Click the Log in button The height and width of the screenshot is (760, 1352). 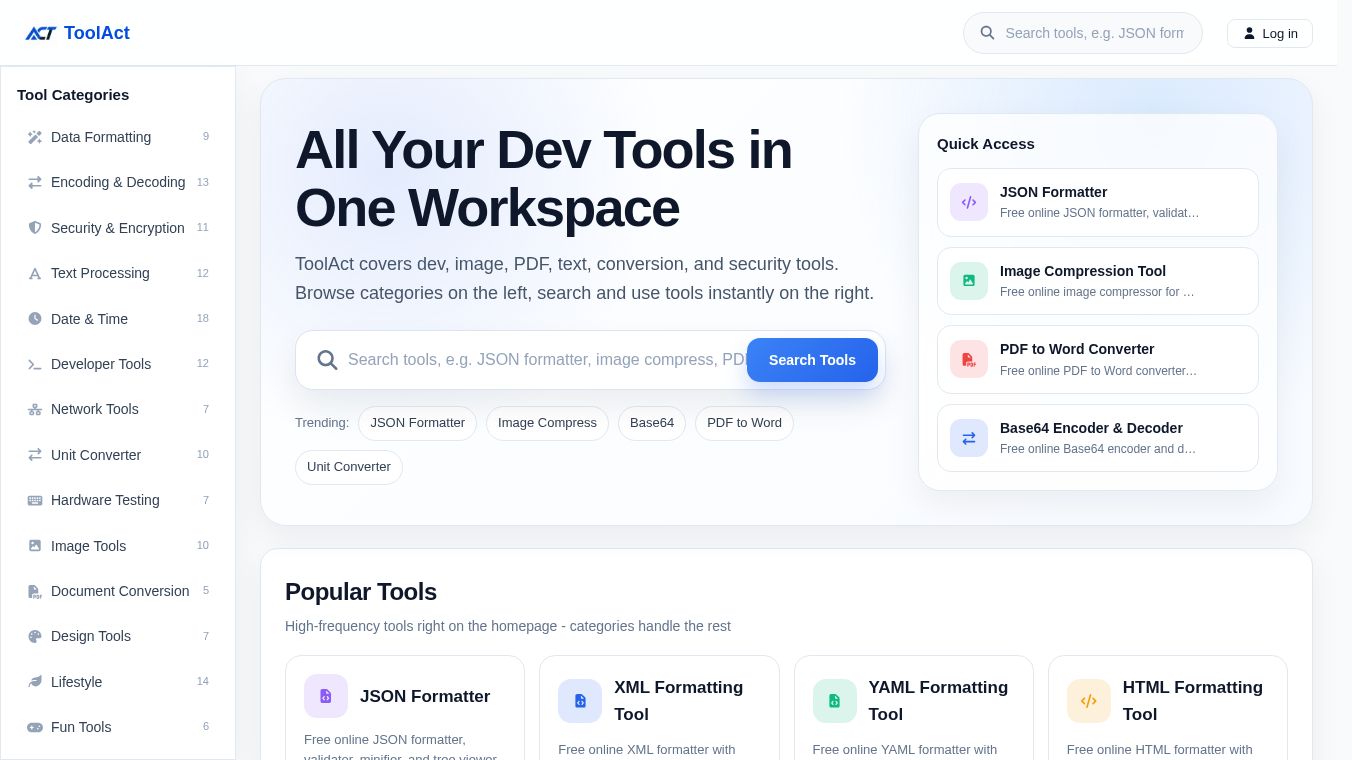[1269, 33]
